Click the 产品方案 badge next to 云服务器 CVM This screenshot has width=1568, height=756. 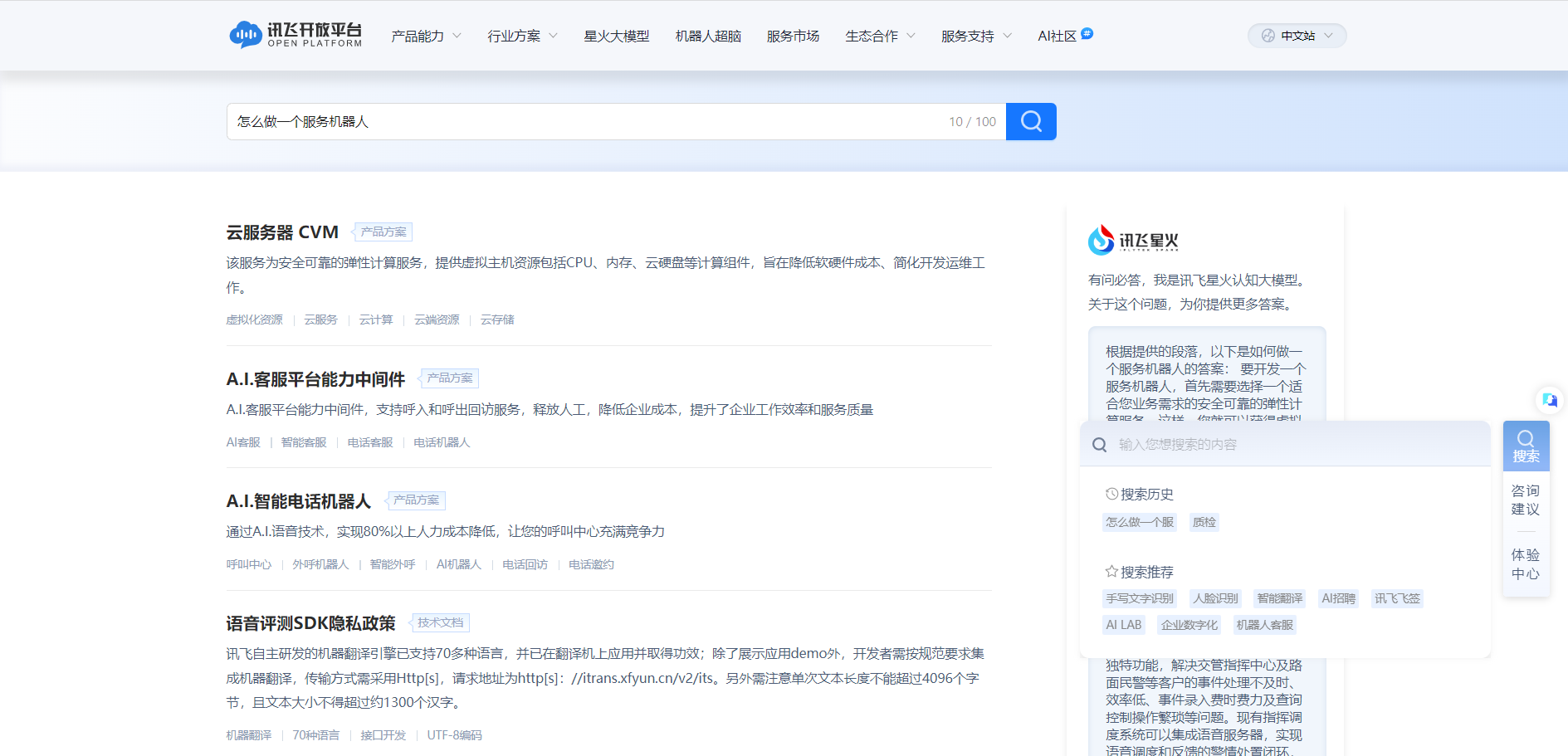point(383,232)
